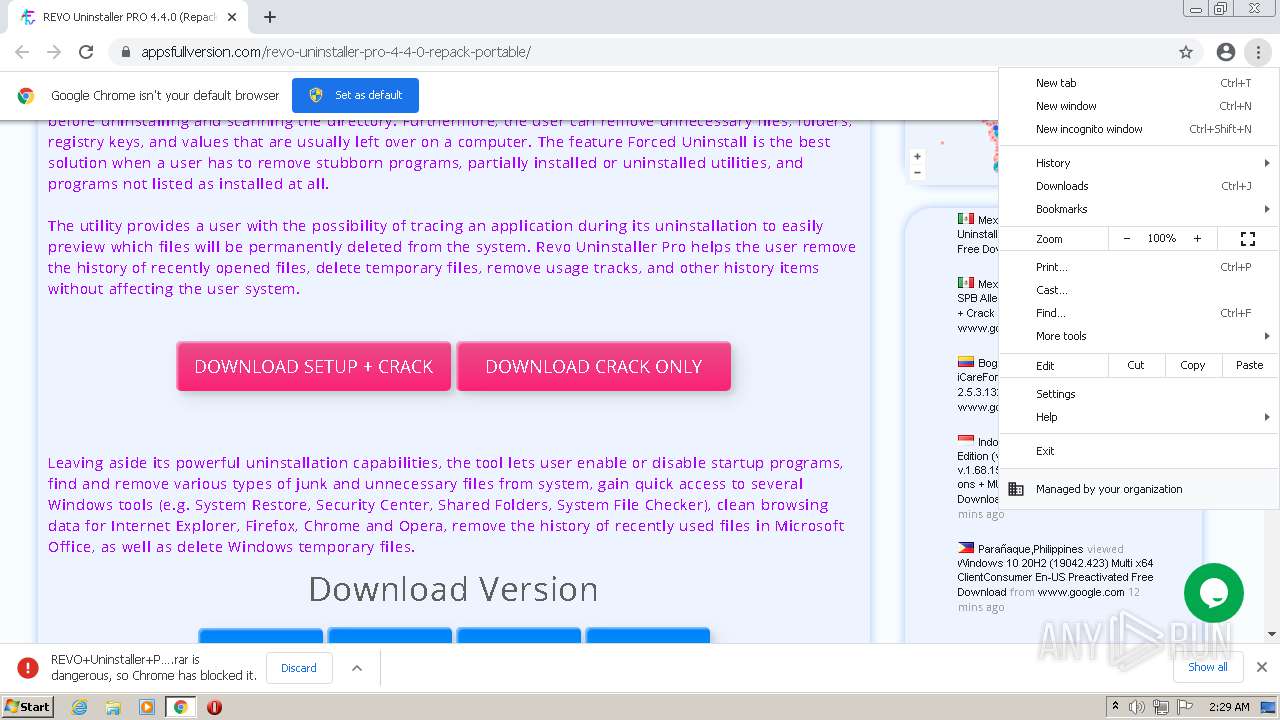Expand download options chevron
This screenshot has width=1280, height=720.
357,668
